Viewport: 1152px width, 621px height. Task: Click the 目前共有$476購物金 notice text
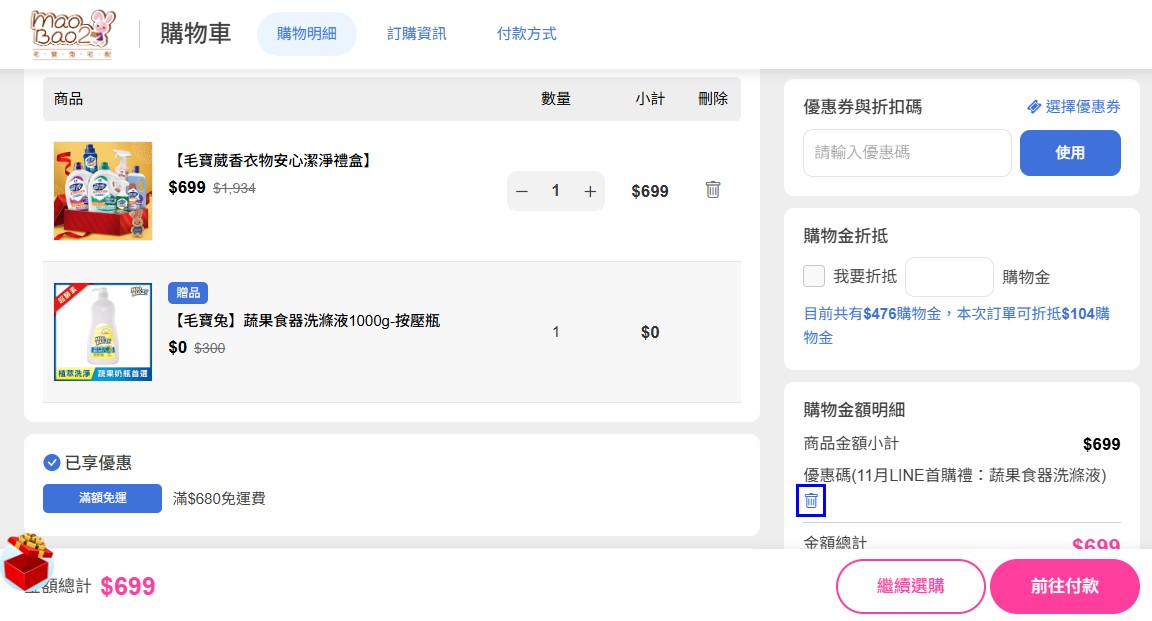pyautogui.click(x=957, y=325)
